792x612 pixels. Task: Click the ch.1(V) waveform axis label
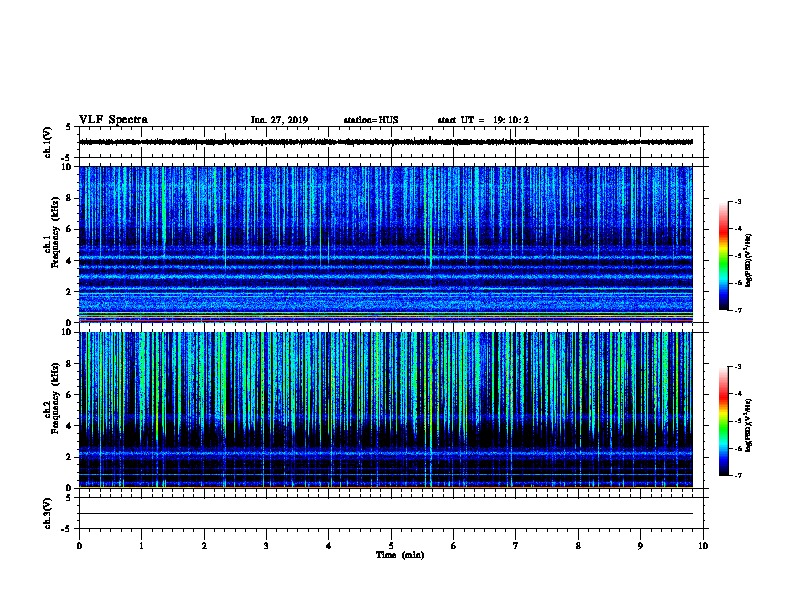[x=47, y=142]
